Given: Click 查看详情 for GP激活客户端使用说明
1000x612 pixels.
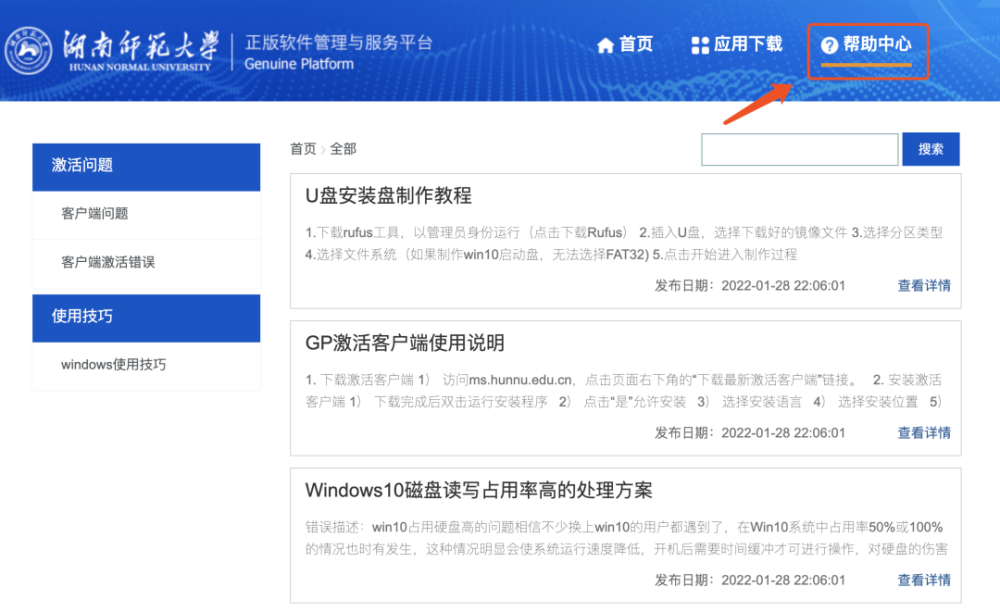Looking at the screenshot, I should 924,433.
